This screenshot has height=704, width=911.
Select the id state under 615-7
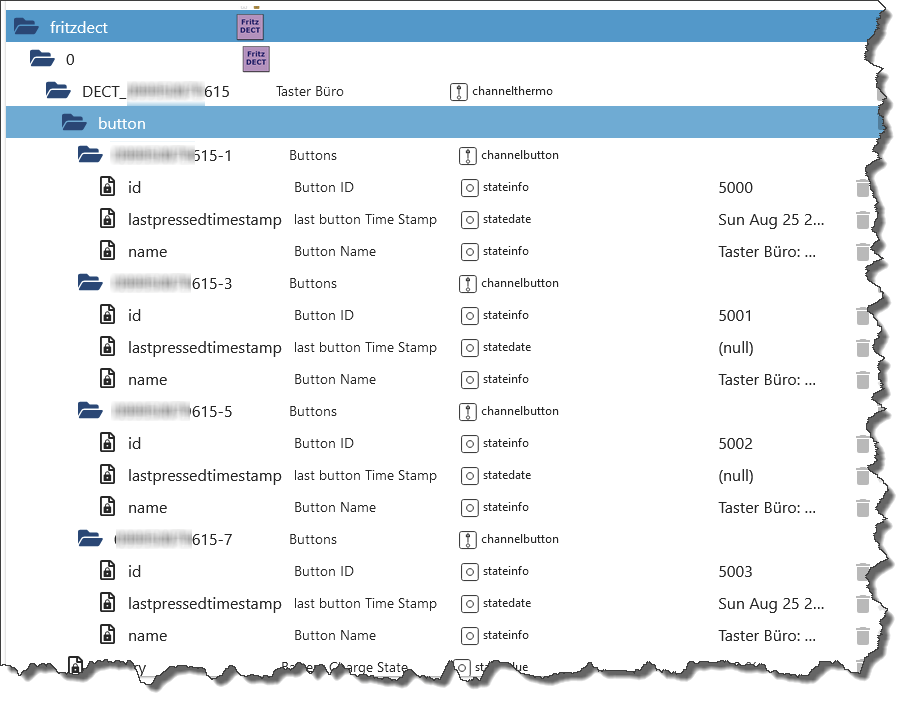(x=134, y=572)
